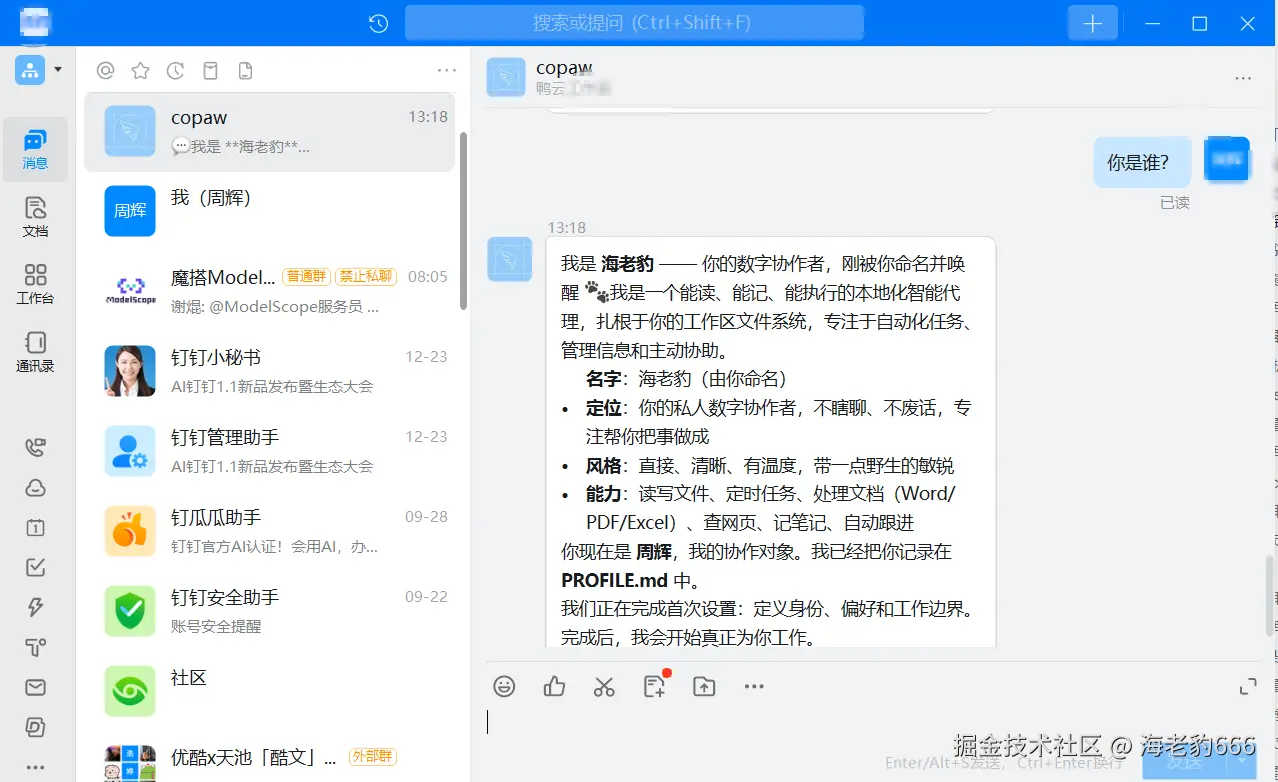The width and height of the screenshot is (1278, 782).
Task: Click the T-shaped icon in the sidebar
Action: click(35, 647)
